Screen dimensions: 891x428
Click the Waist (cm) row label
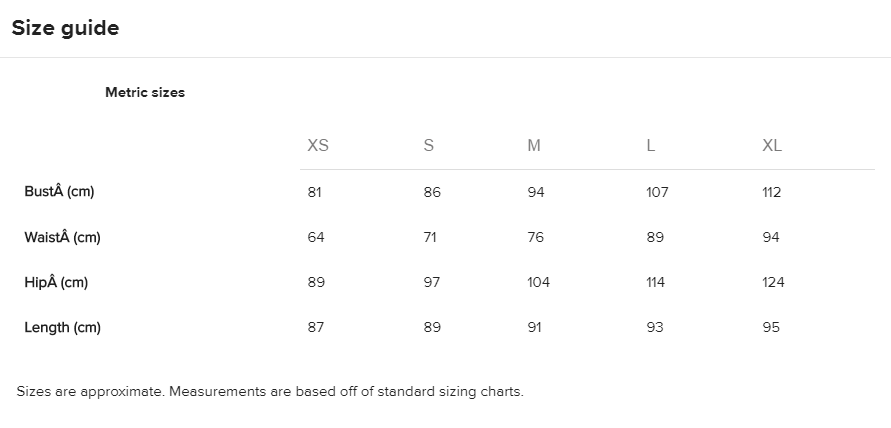coord(62,237)
